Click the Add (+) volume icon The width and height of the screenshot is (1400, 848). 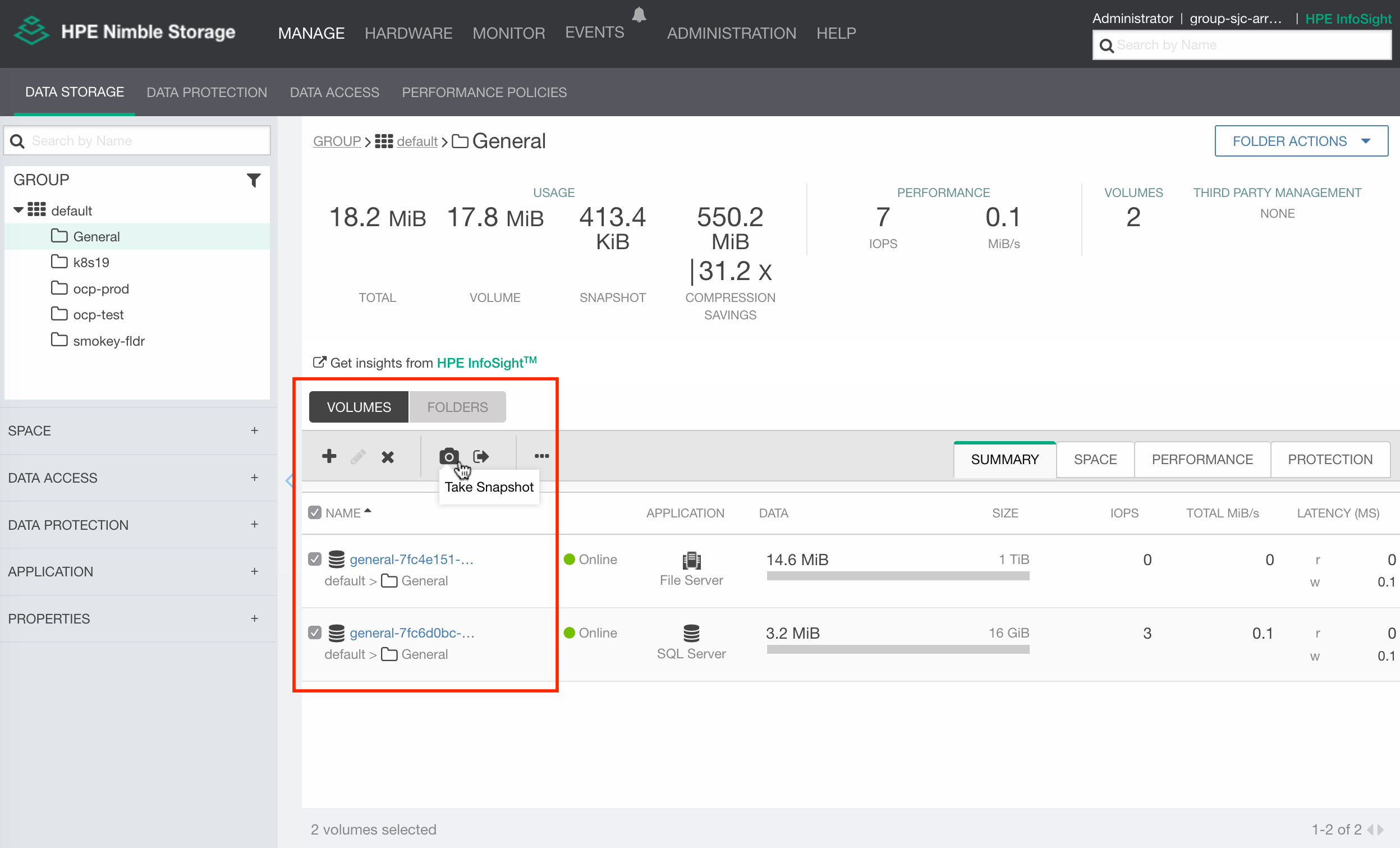point(328,456)
